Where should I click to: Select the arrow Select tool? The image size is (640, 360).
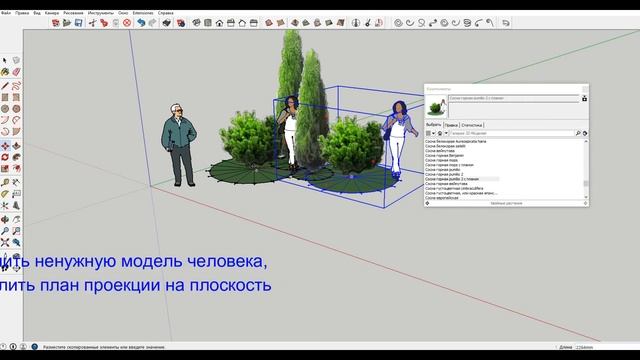click(5, 60)
